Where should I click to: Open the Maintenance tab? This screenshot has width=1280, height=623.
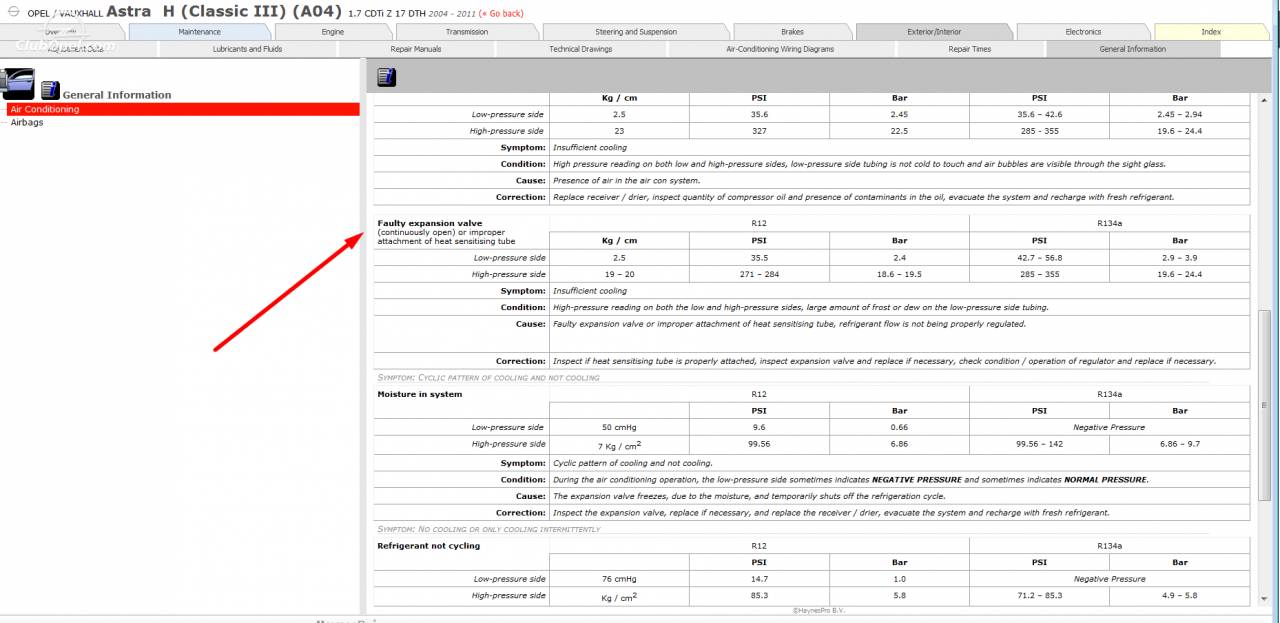coord(200,32)
